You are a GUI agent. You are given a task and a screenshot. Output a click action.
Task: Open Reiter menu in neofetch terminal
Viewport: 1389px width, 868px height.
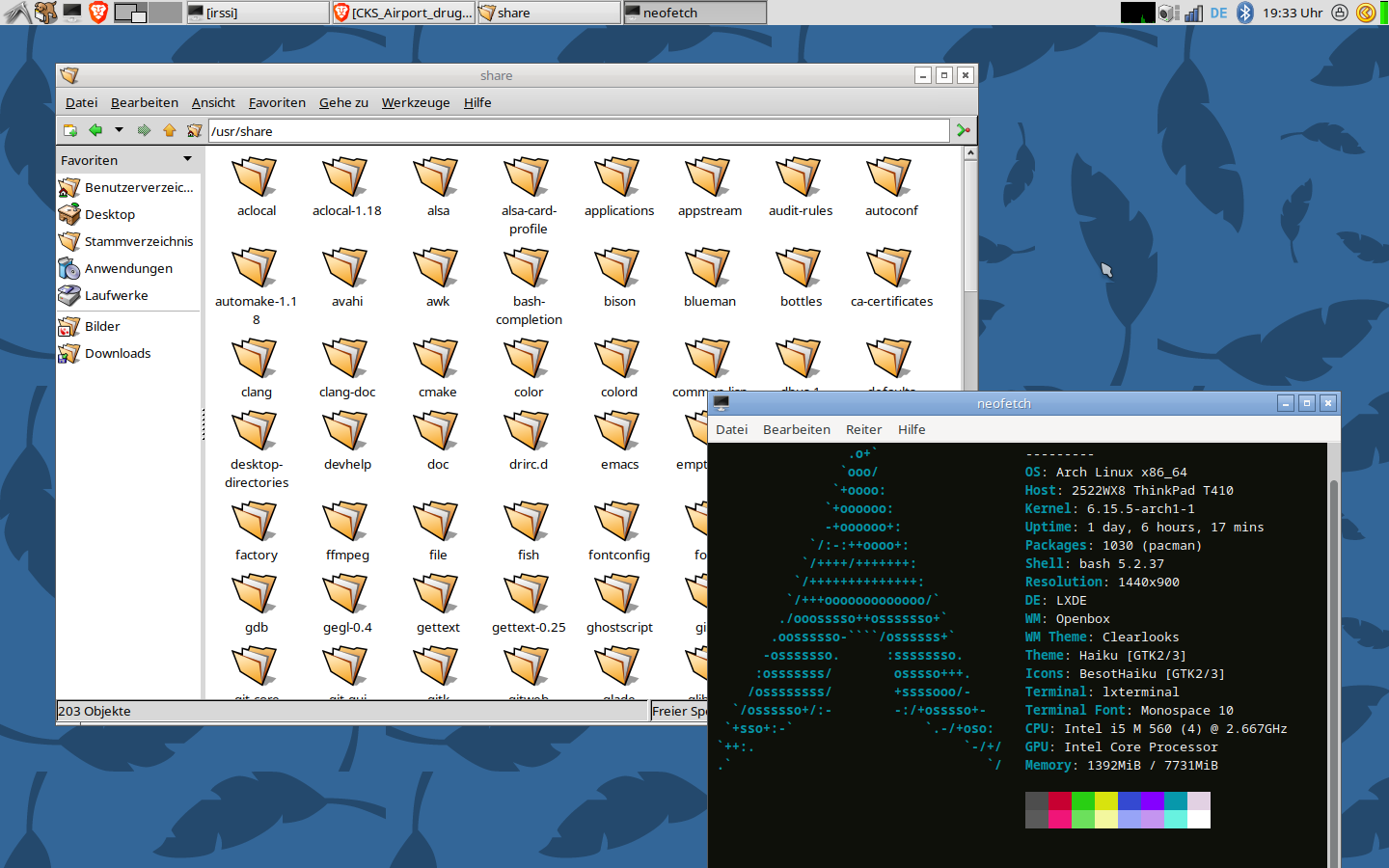(x=863, y=429)
